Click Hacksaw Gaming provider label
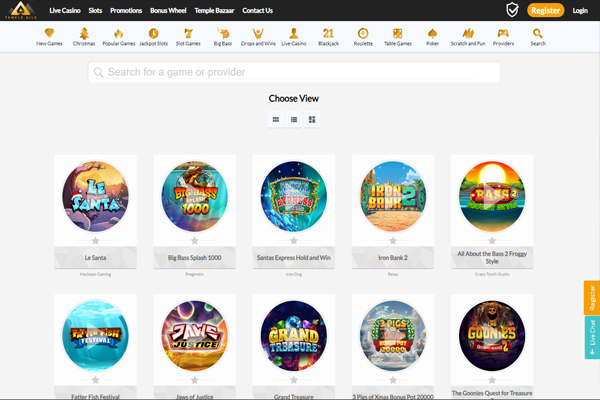Viewport: 600px width, 400px height. [95, 274]
